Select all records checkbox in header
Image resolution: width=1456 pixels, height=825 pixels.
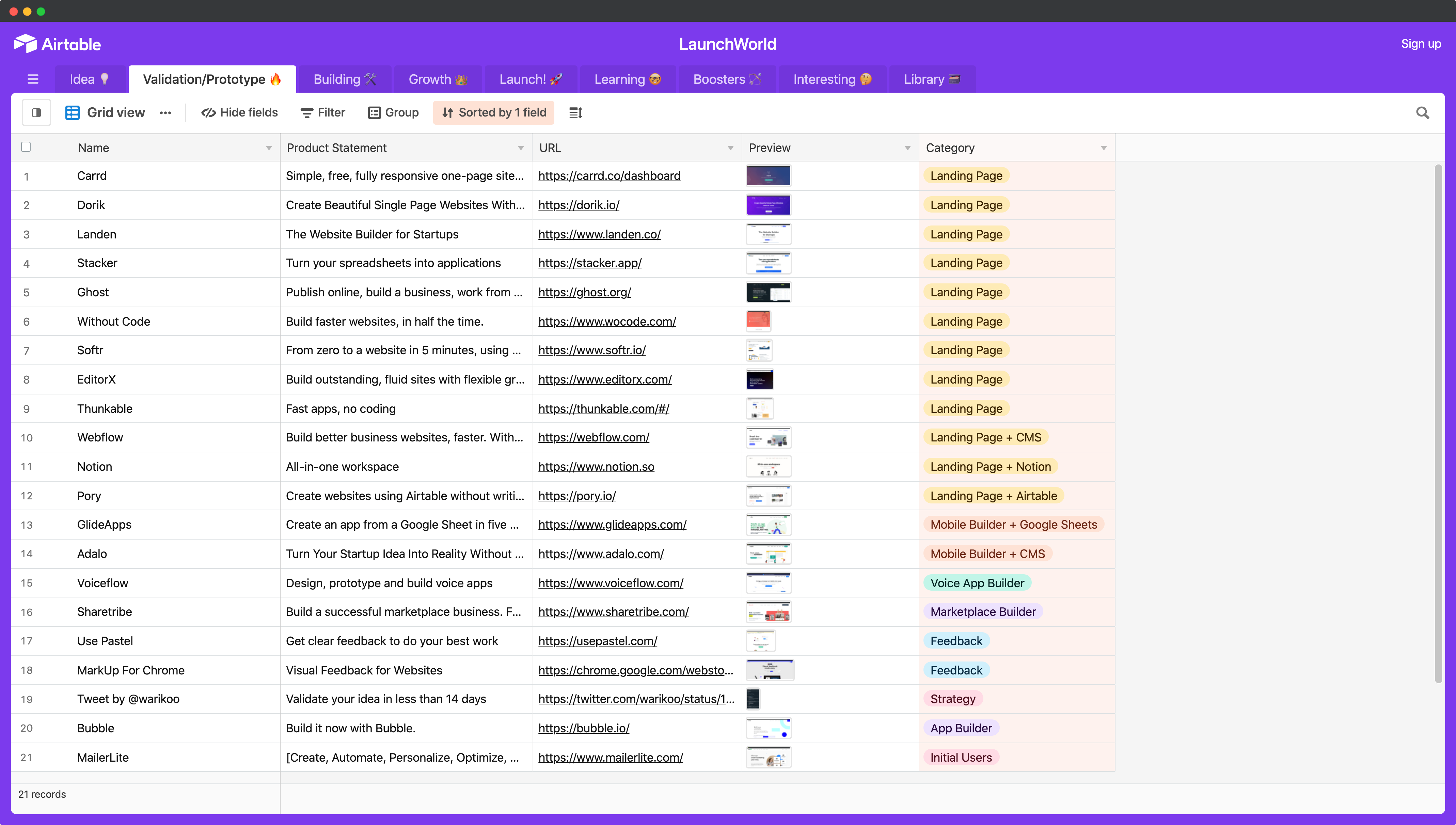coord(26,147)
